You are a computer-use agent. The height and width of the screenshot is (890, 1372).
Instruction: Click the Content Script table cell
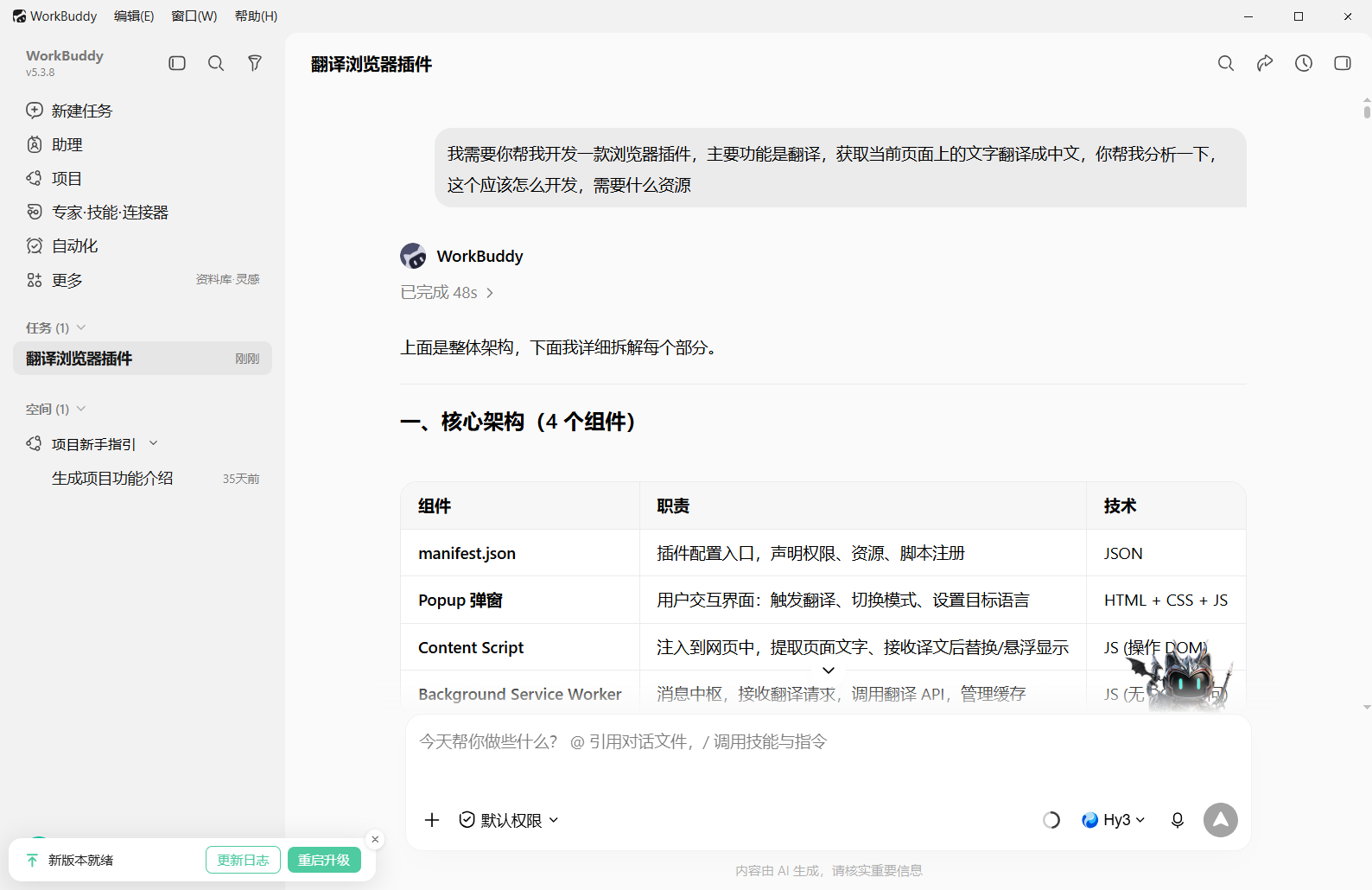[520, 647]
